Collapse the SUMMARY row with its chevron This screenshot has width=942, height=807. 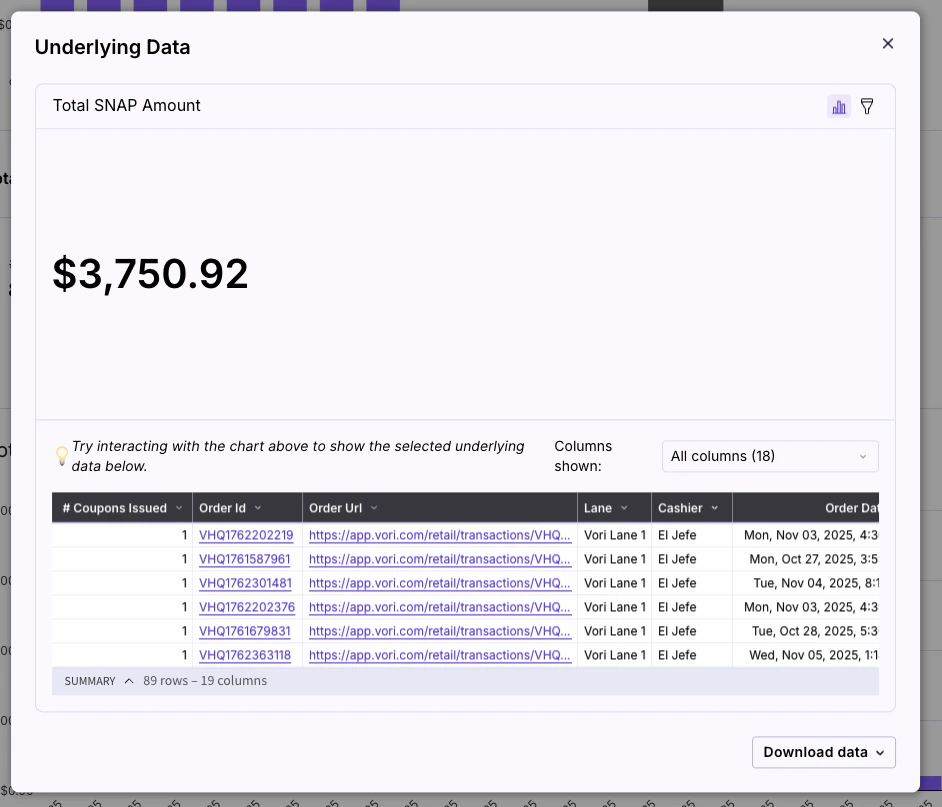click(x=129, y=680)
